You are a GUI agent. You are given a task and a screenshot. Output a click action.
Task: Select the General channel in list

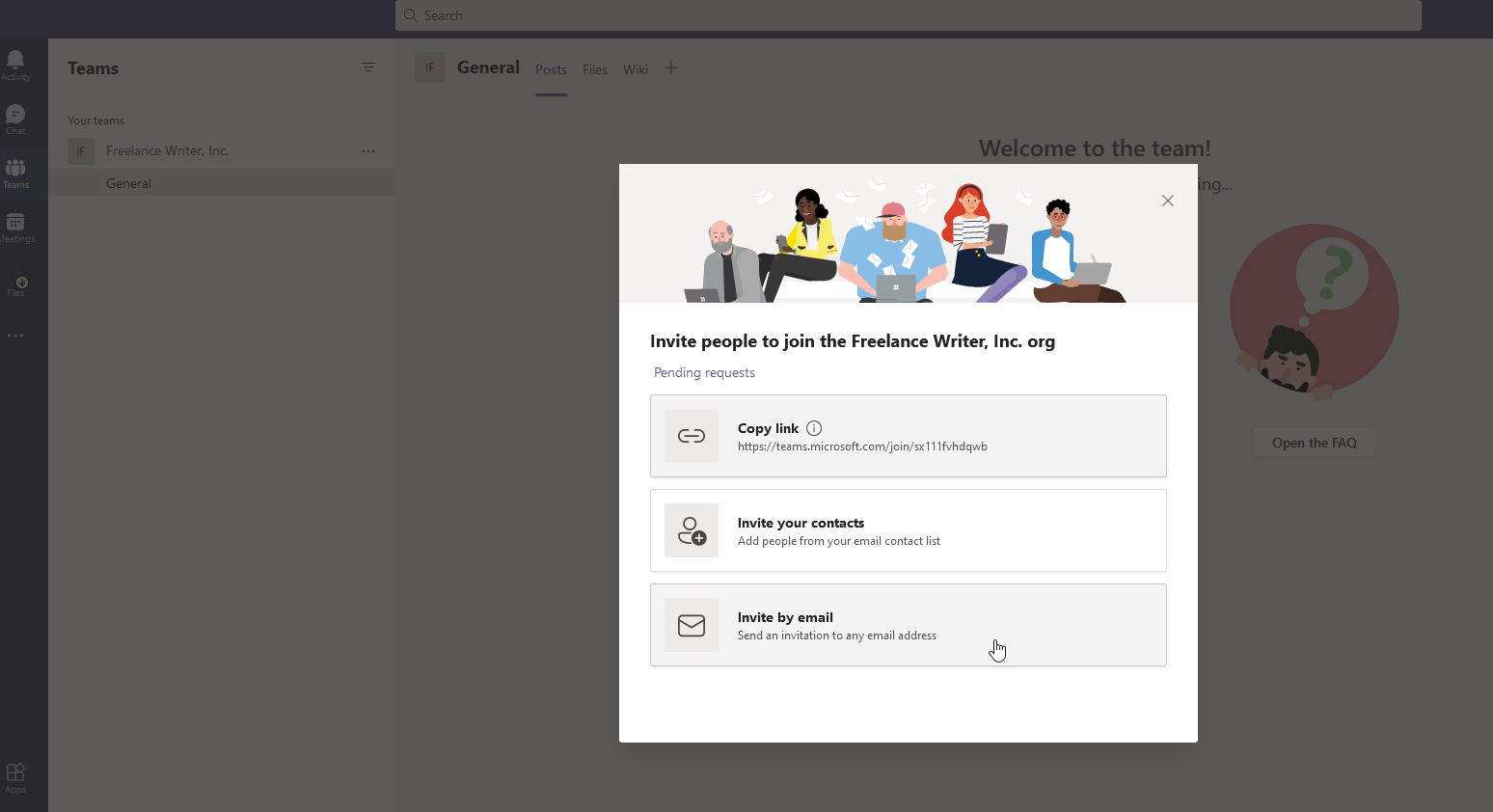click(x=222, y=183)
